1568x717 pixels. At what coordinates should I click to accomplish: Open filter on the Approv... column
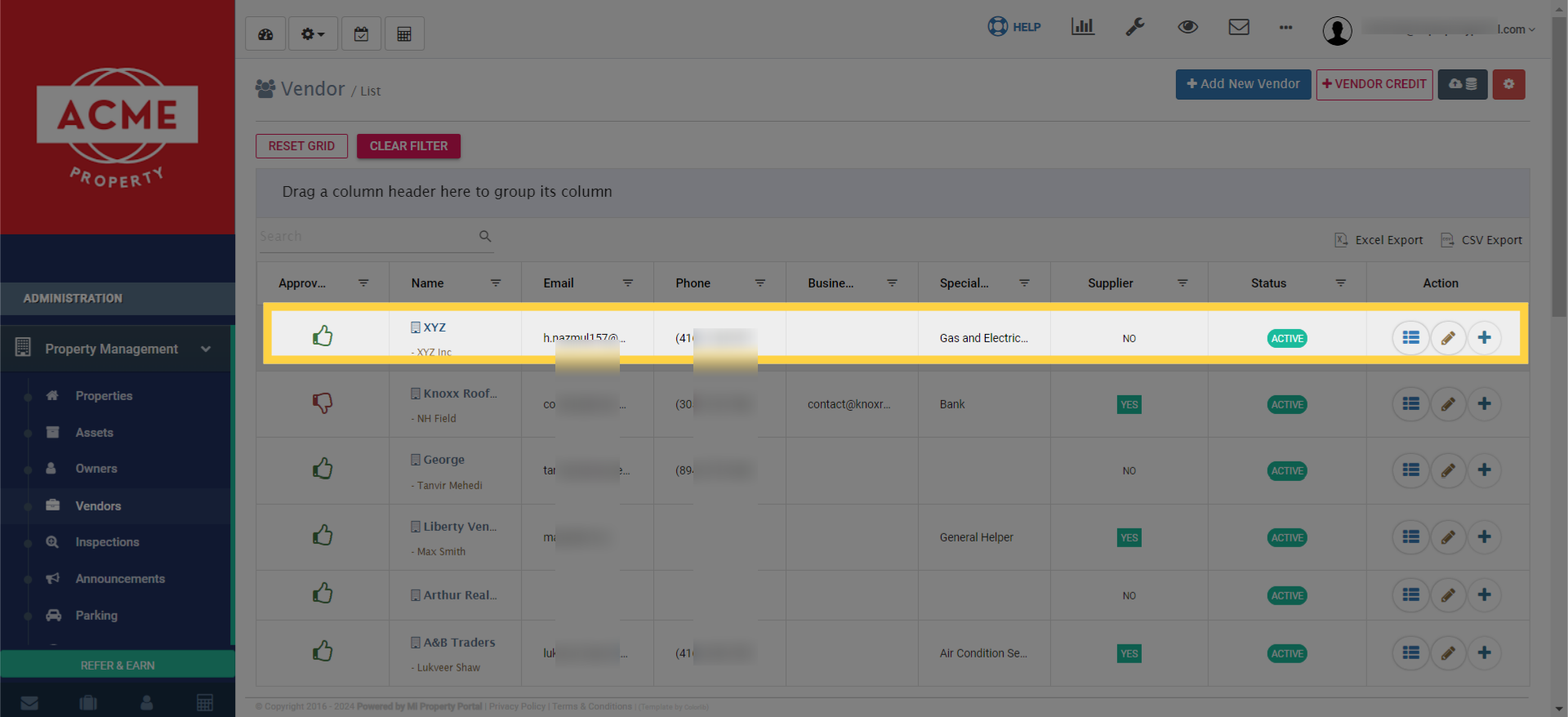click(x=363, y=283)
